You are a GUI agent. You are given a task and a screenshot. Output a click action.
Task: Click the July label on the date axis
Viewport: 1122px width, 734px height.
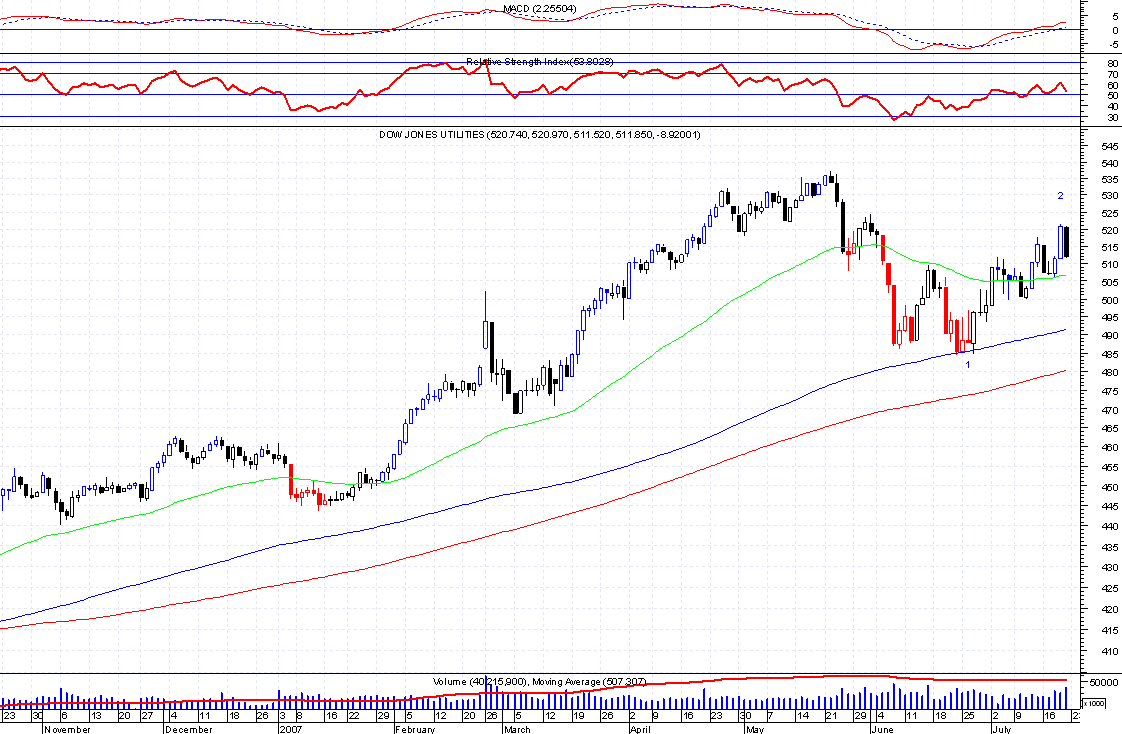pos(1001,729)
